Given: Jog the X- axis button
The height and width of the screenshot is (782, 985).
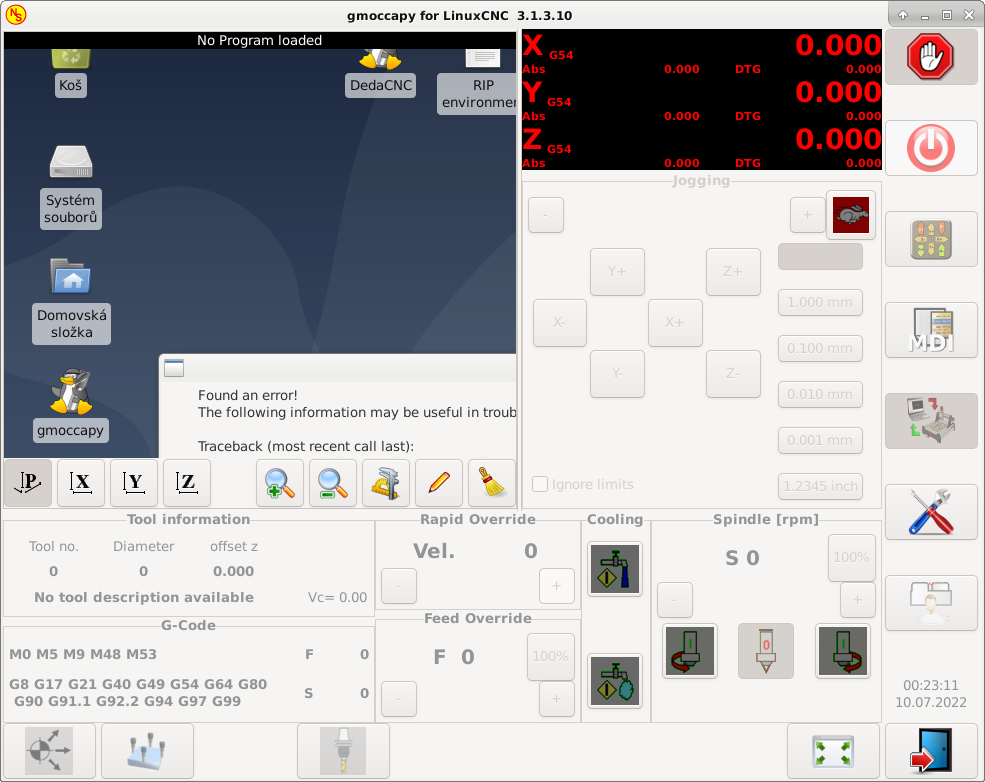Looking at the screenshot, I should [x=560, y=323].
